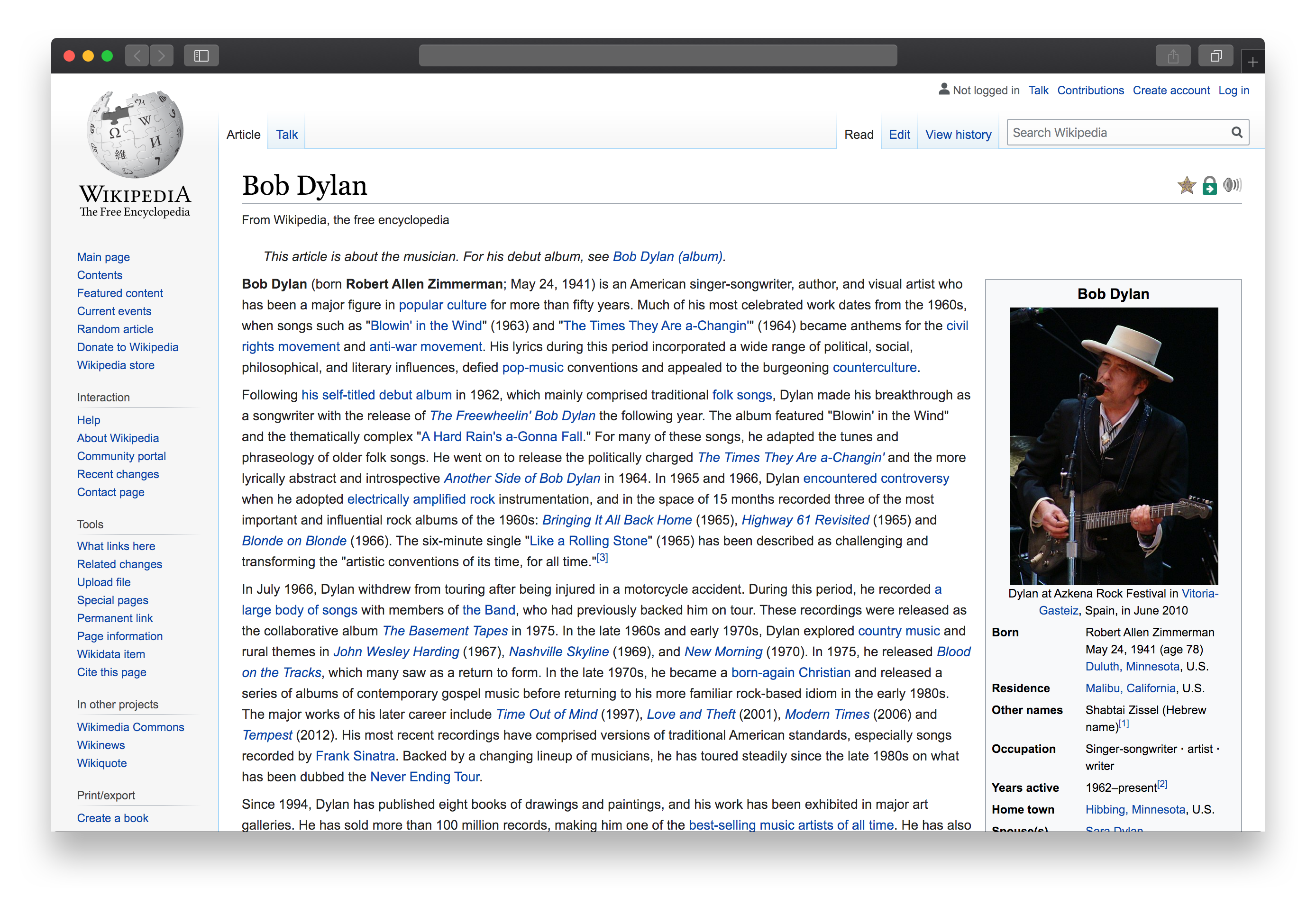This screenshot has height=905, width=1316.
Task: Click the Create account link
Action: point(1171,90)
